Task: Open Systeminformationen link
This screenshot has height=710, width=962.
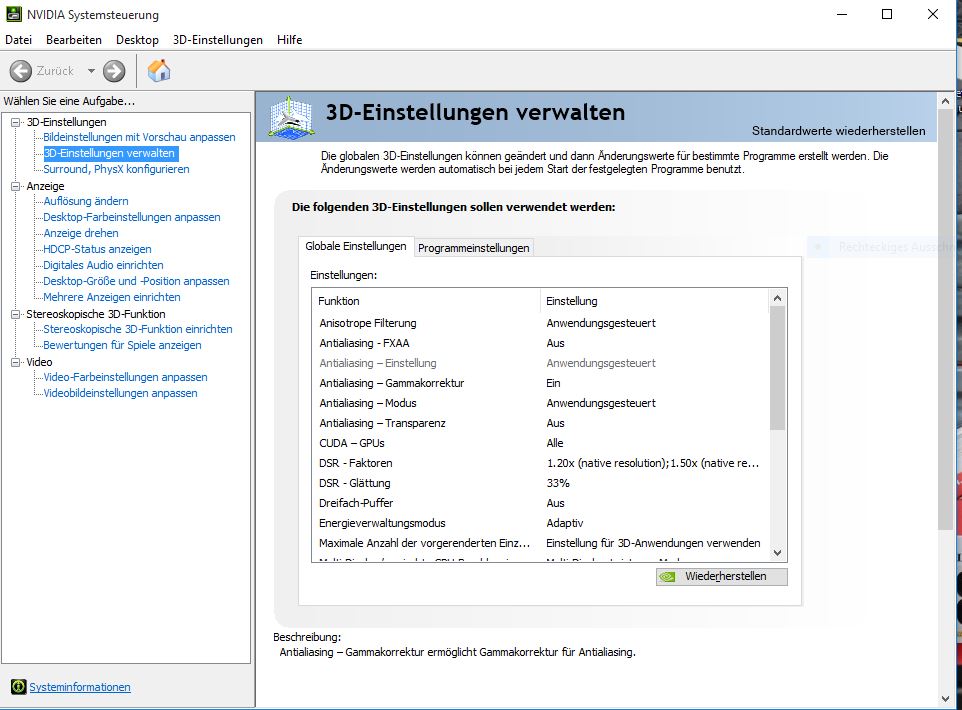Action: click(80, 687)
